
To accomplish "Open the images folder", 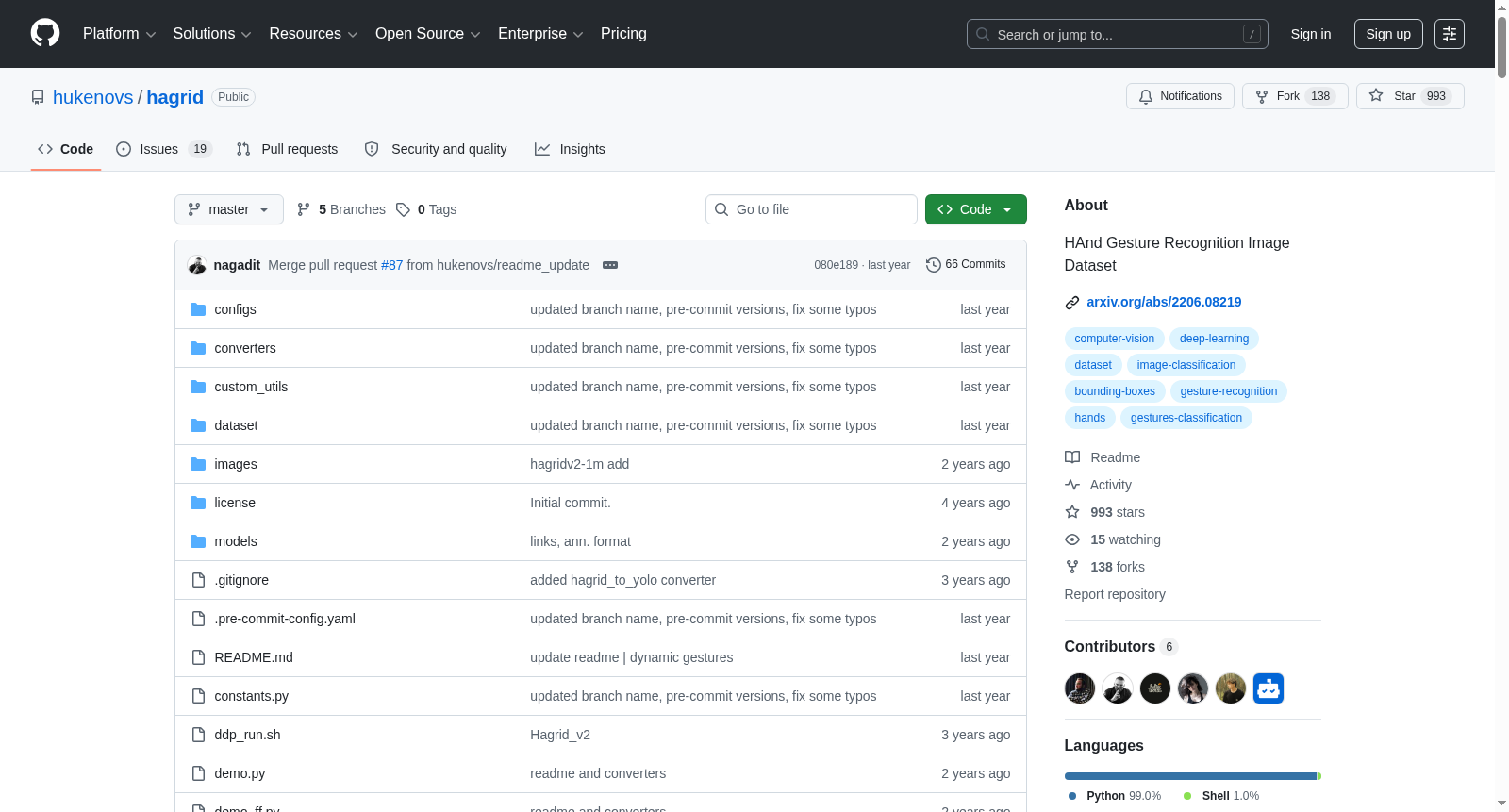I will 236,464.
